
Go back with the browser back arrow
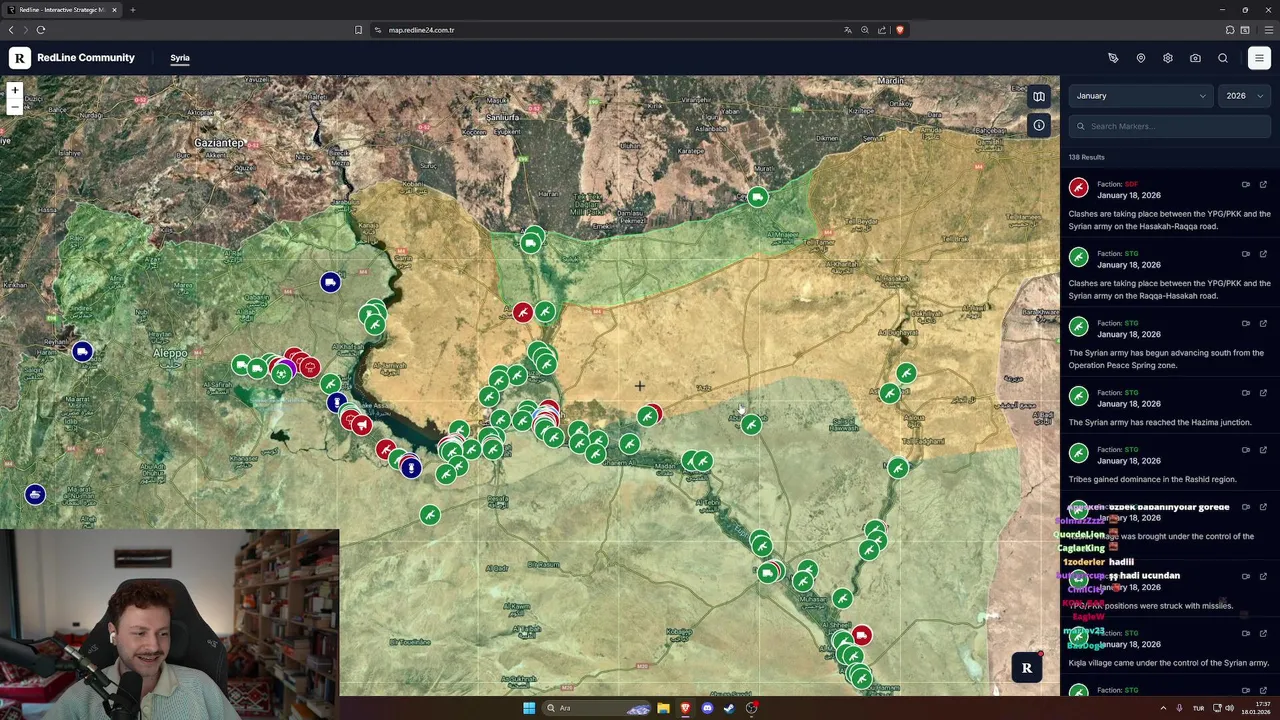(x=11, y=30)
